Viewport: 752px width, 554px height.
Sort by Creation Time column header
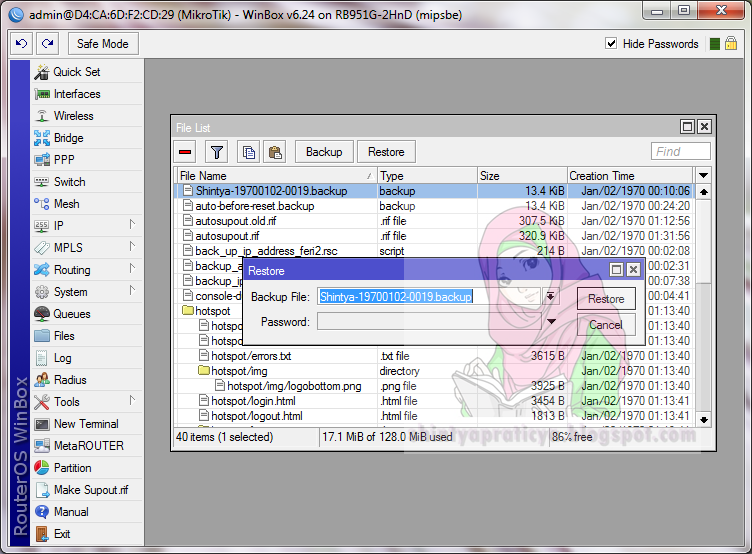point(630,176)
